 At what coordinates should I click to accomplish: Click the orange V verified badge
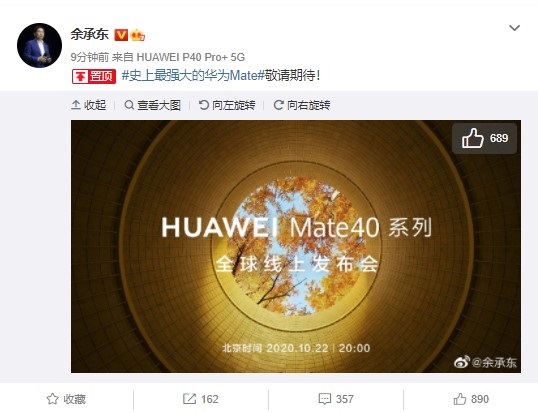121,35
